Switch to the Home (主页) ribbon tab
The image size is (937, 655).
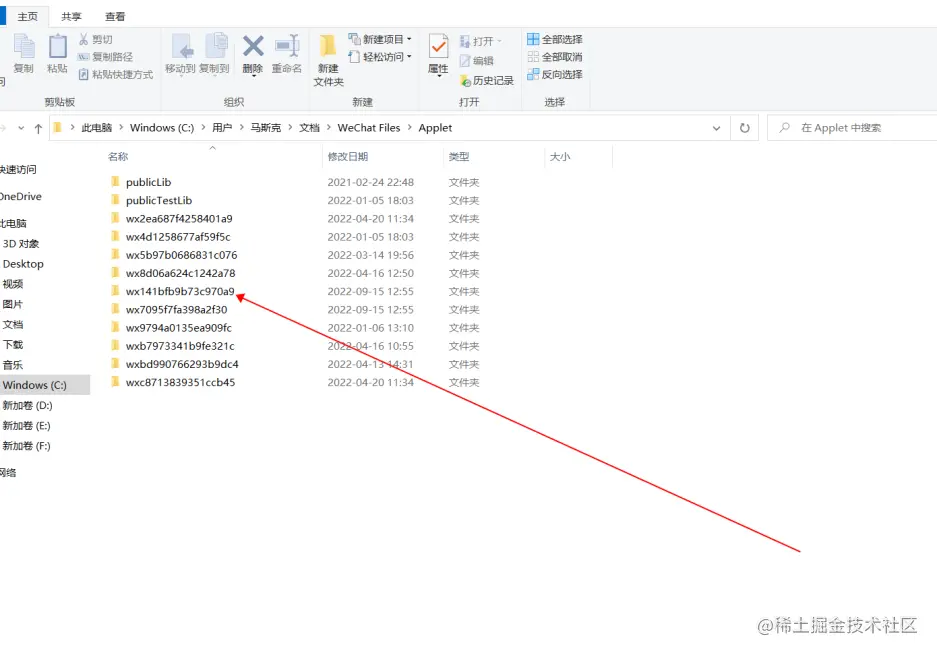27,16
